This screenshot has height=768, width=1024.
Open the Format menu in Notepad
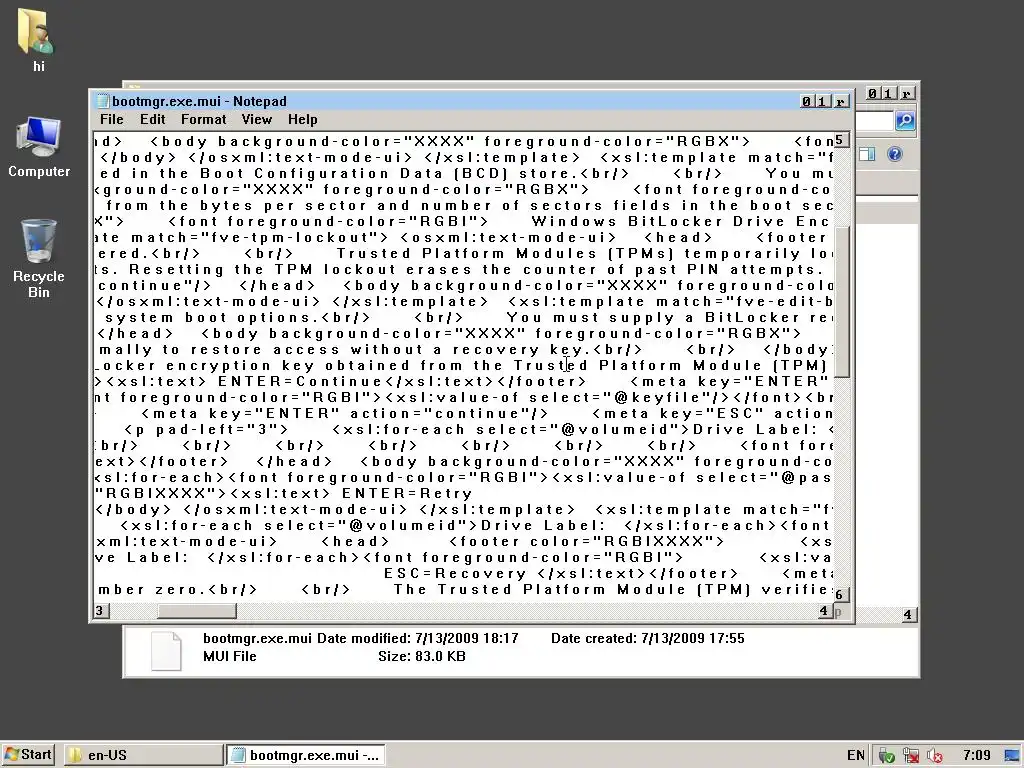[204, 120]
